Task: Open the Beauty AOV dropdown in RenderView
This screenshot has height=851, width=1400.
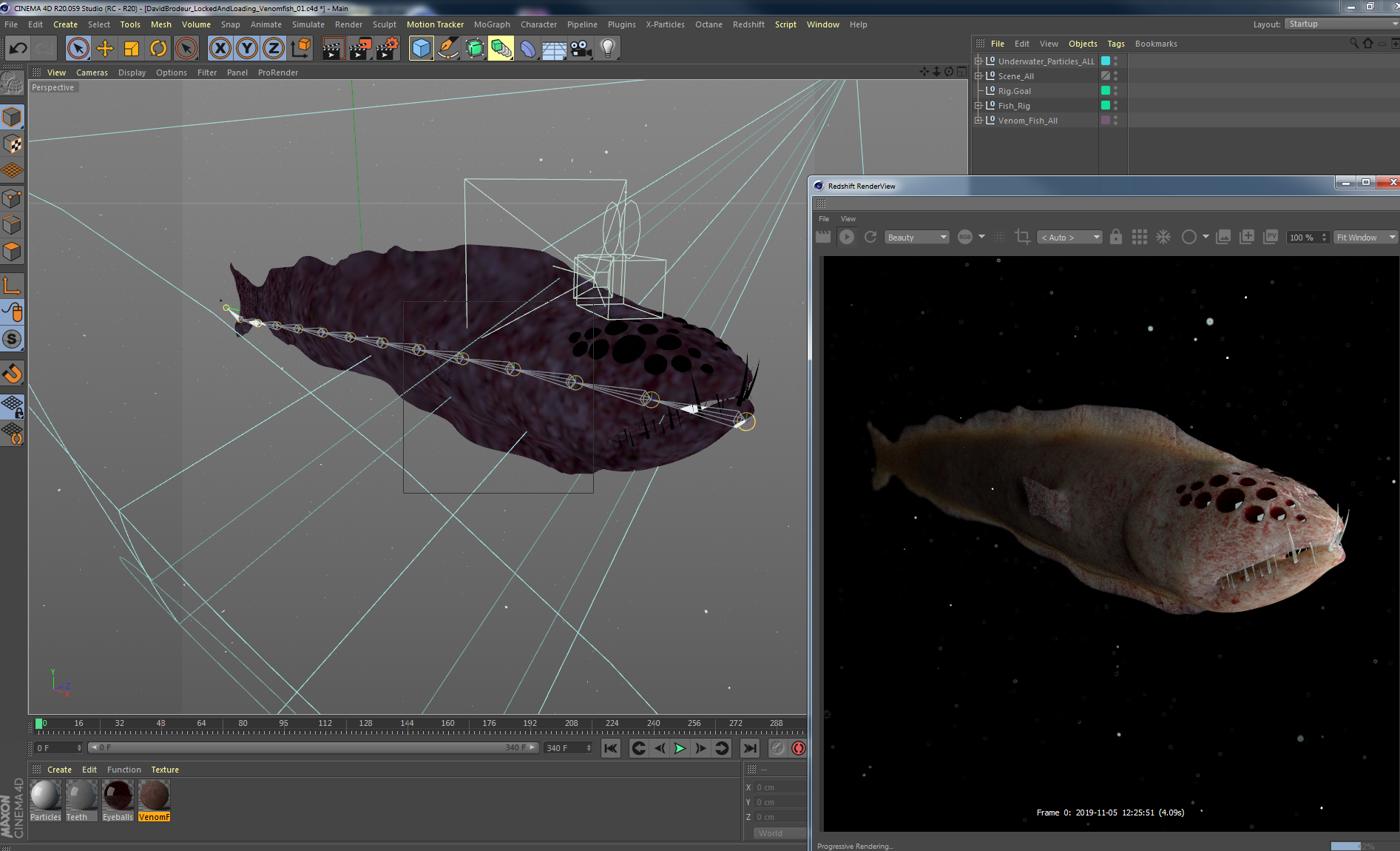Action: pos(916,237)
